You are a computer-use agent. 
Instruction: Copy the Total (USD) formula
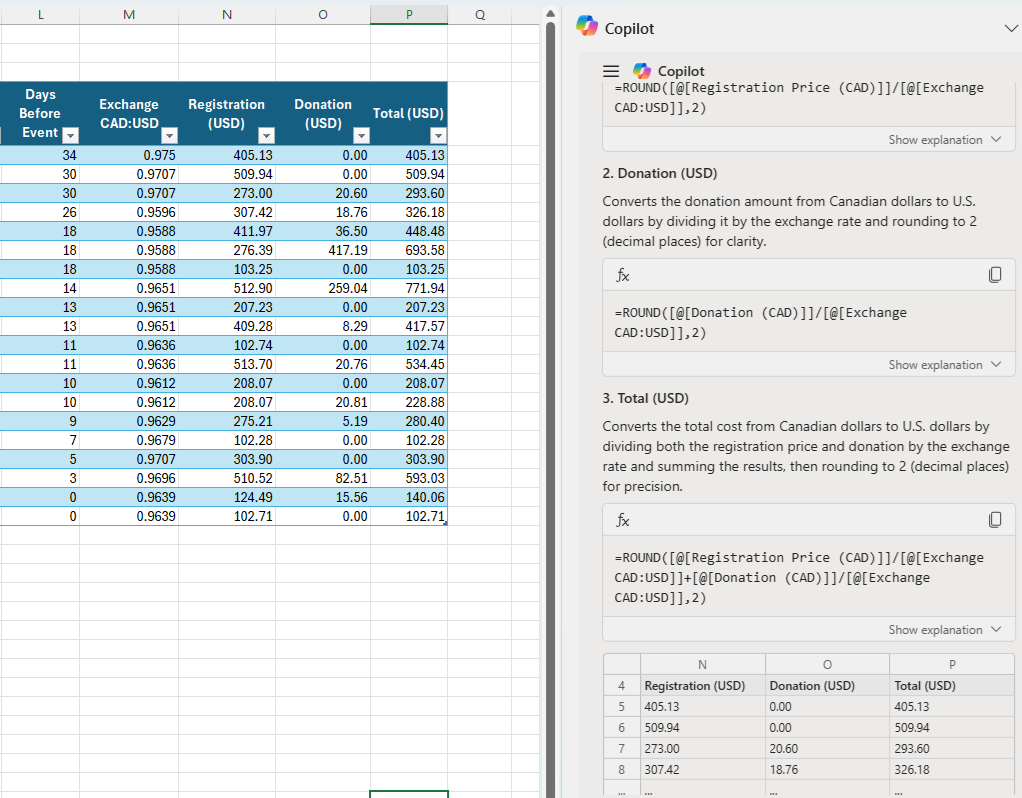994,520
